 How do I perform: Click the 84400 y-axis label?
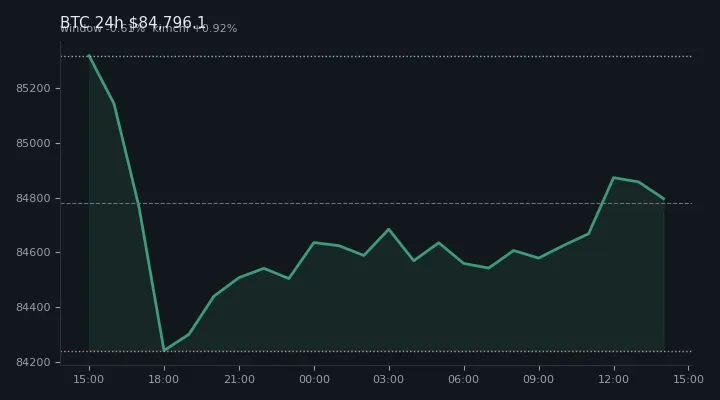tap(33, 307)
